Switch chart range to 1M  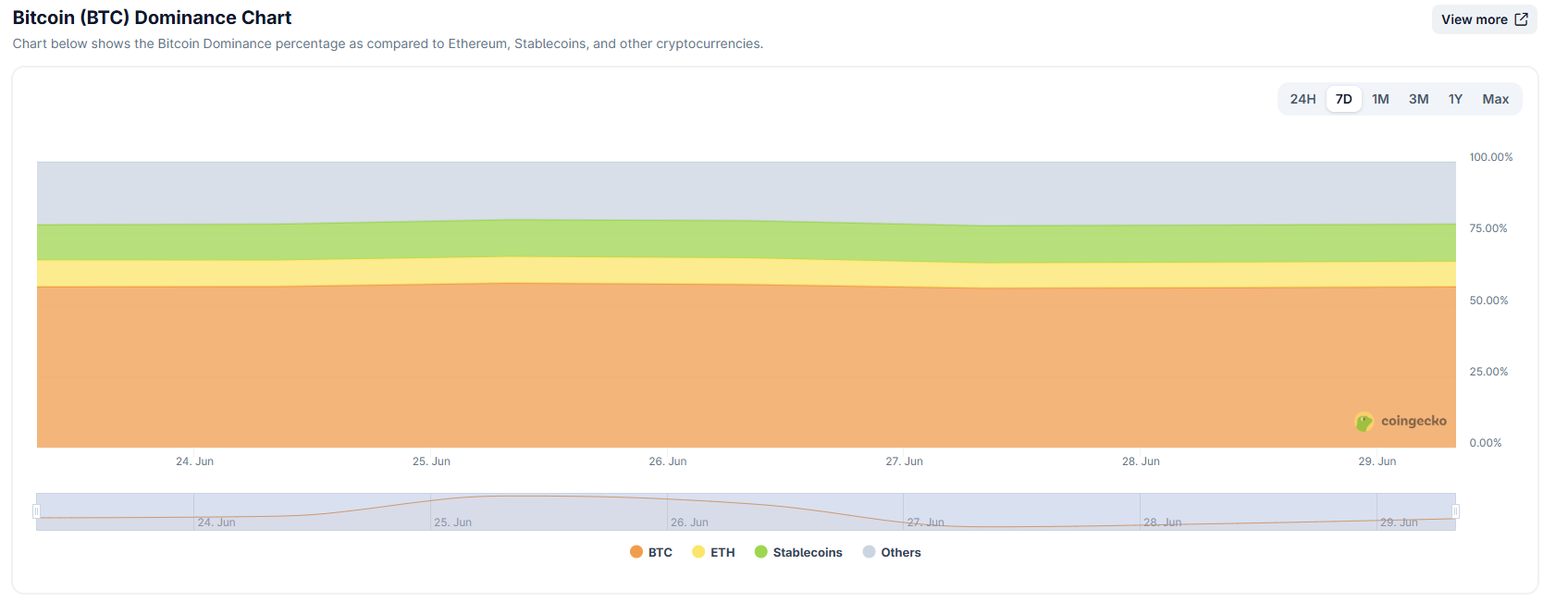1380,99
